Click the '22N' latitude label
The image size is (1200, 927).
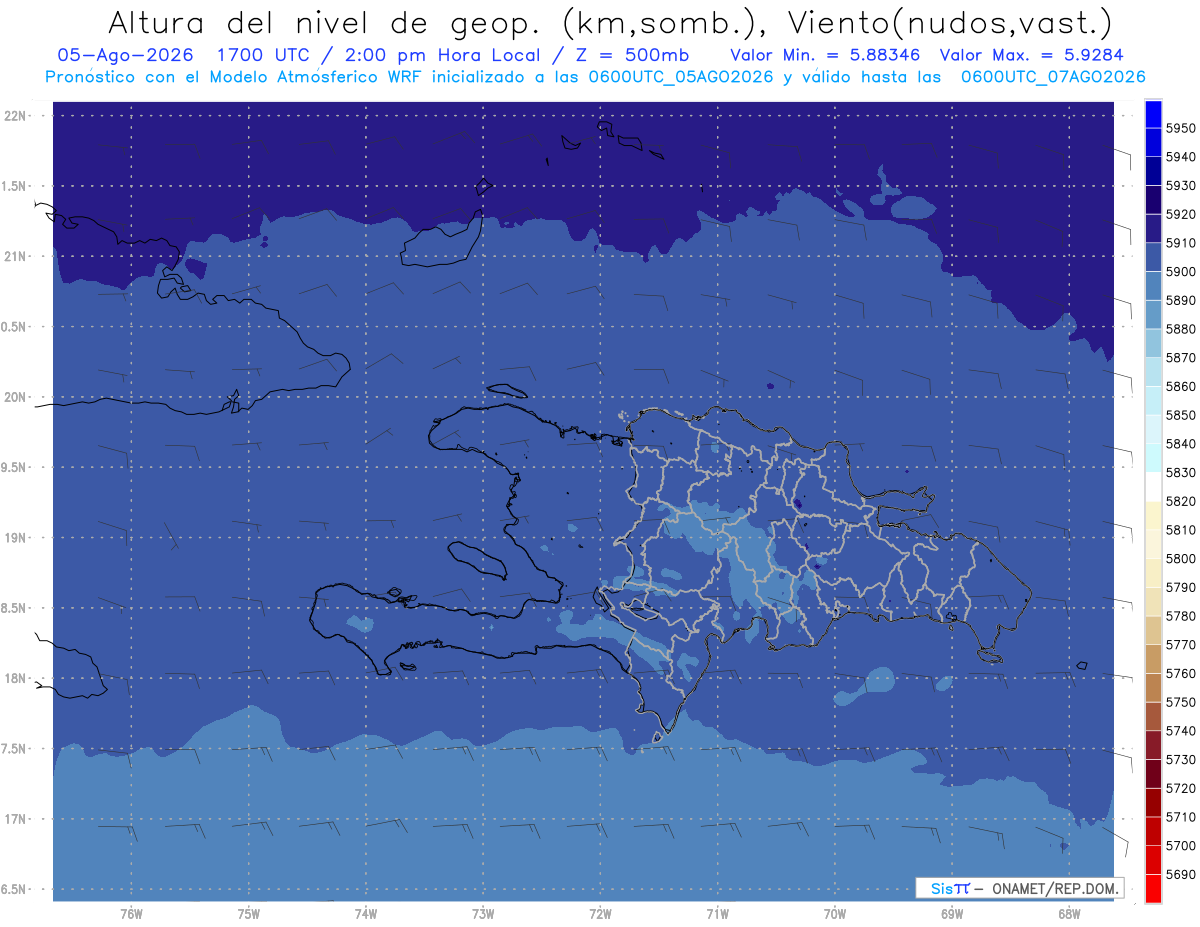pos(17,115)
